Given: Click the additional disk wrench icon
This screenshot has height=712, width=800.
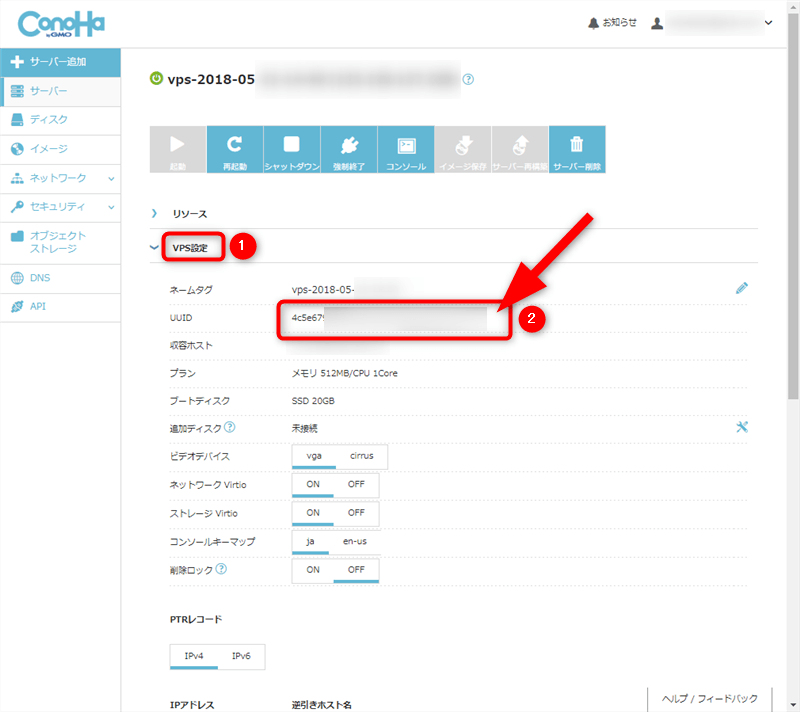Looking at the screenshot, I should (x=741, y=427).
